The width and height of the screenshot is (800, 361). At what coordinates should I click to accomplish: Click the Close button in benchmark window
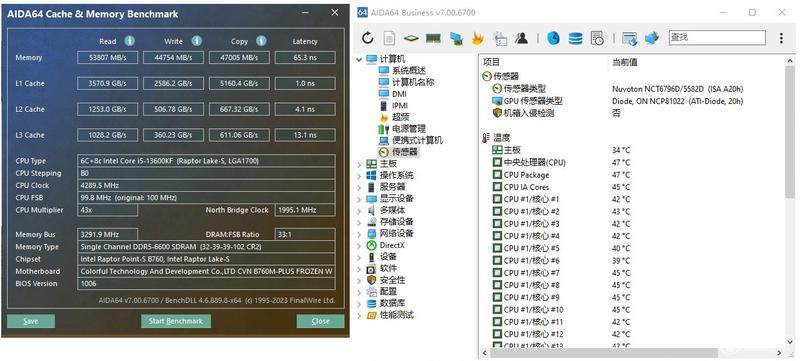320,321
